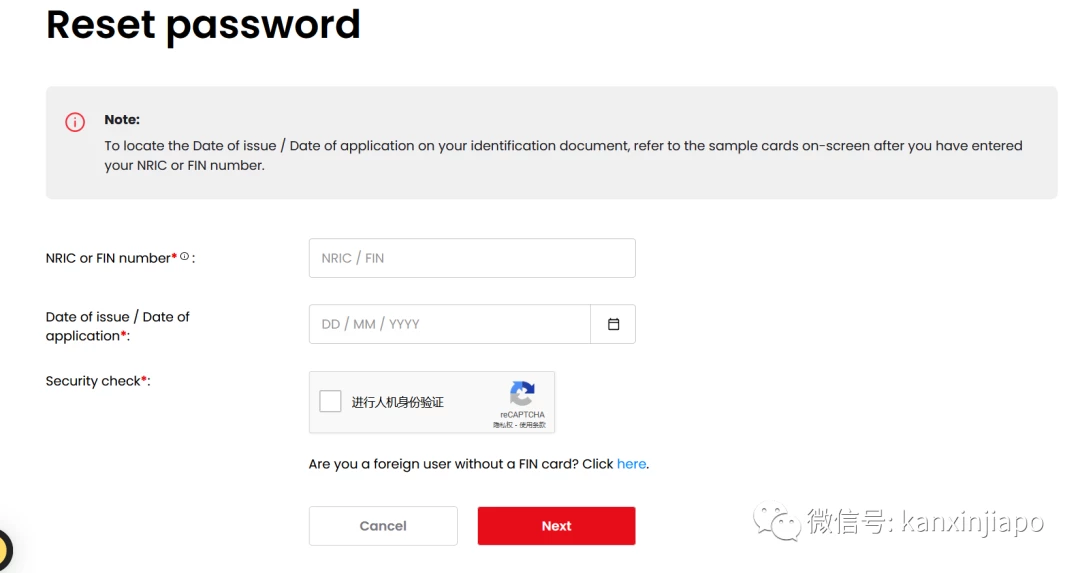Viewport: 1080px width, 573px height.
Task: Click the 进行人机身份验证 checkbox label
Action: pyautogui.click(x=397, y=402)
